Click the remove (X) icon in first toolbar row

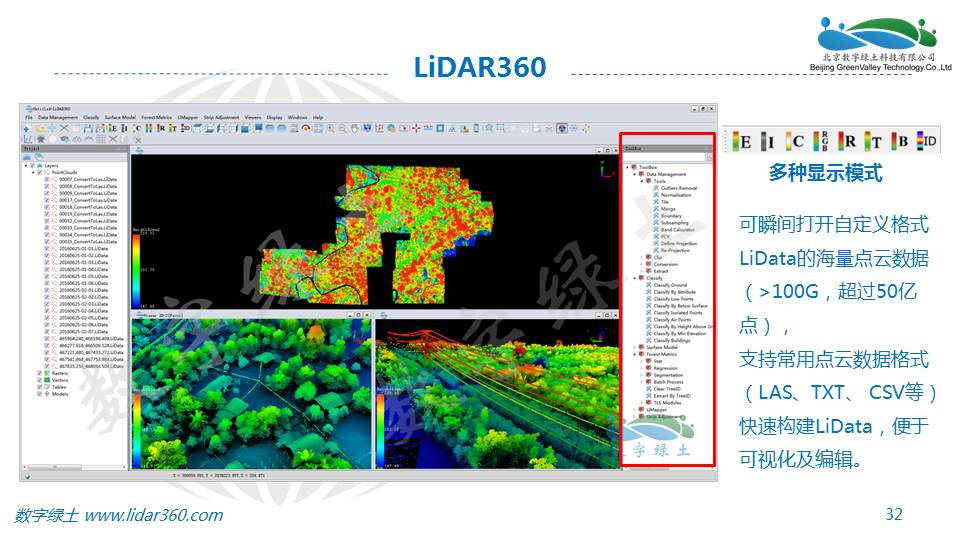(x=64, y=129)
